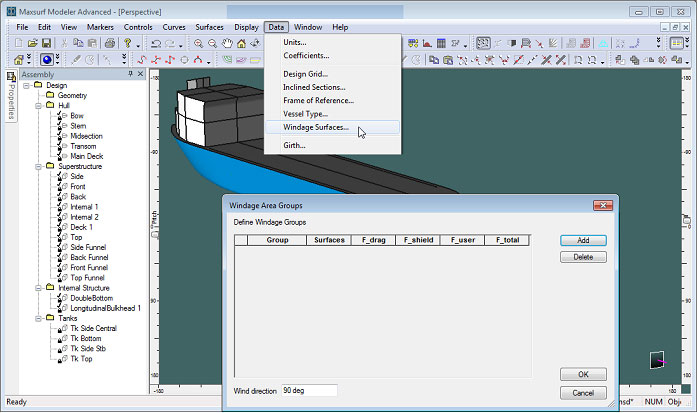Click the Print toolbar icon
The image size is (698, 413).
tap(108, 44)
